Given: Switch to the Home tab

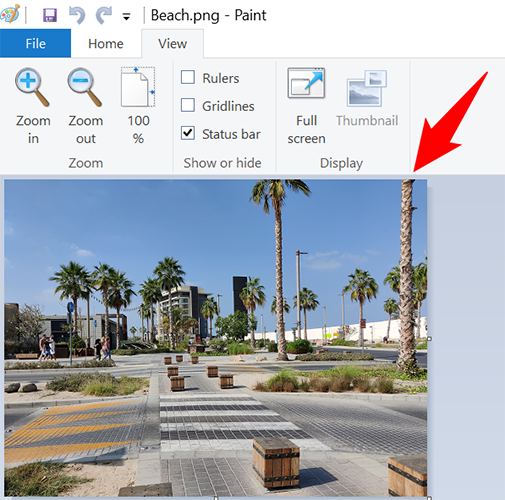Looking at the screenshot, I should tap(106, 44).
